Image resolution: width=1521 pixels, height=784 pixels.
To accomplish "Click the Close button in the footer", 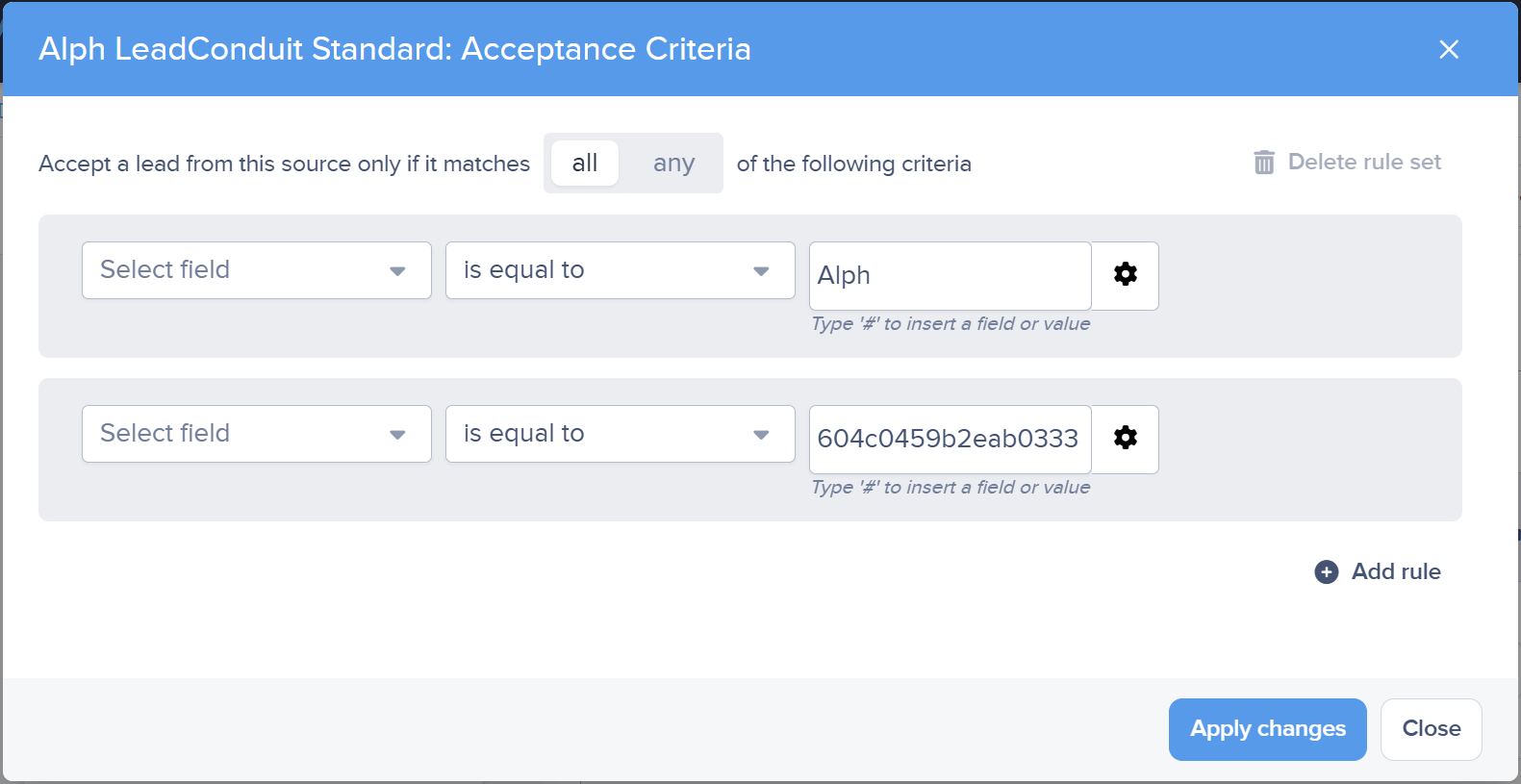I will coord(1431,729).
